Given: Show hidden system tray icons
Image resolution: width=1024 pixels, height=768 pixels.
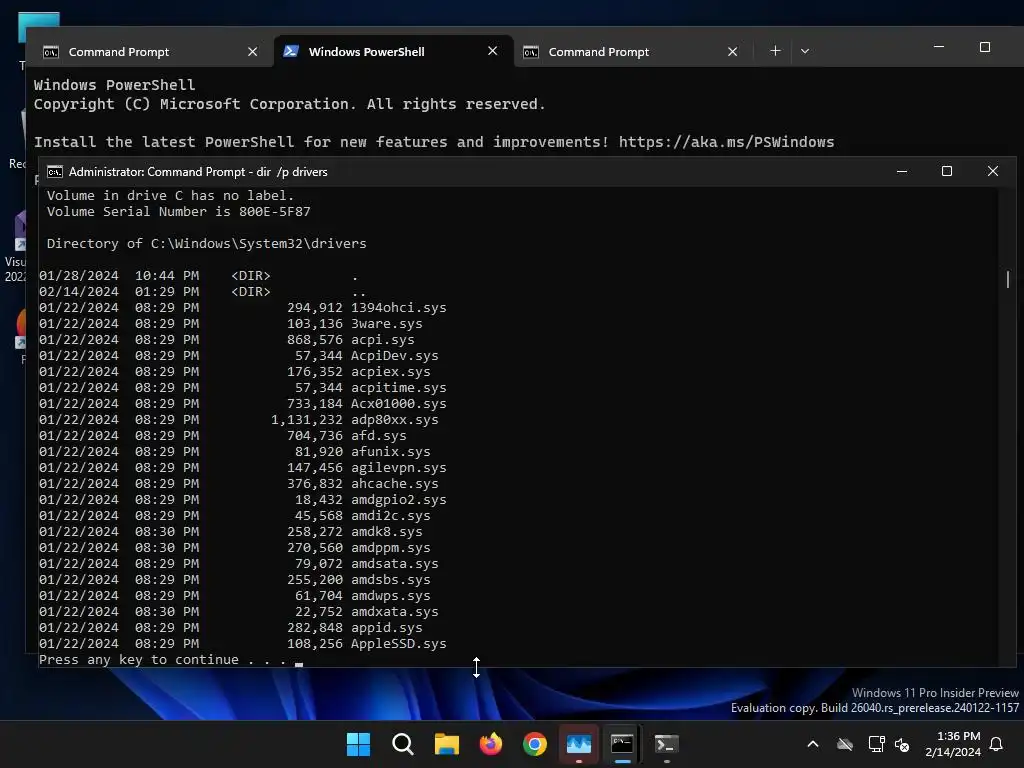Looking at the screenshot, I should [813, 744].
